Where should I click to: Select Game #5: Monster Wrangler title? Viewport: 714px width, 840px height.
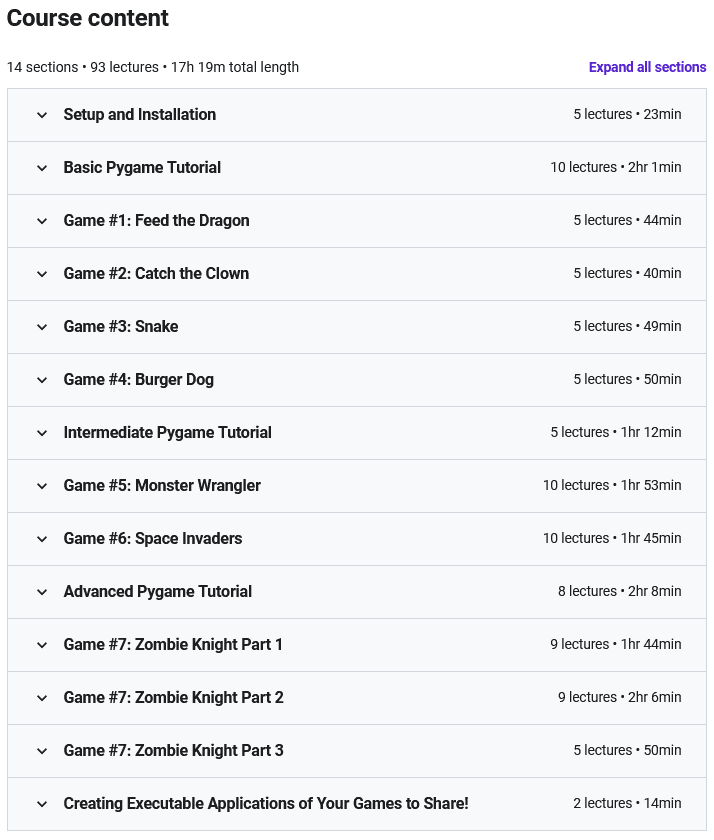click(162, 485)
